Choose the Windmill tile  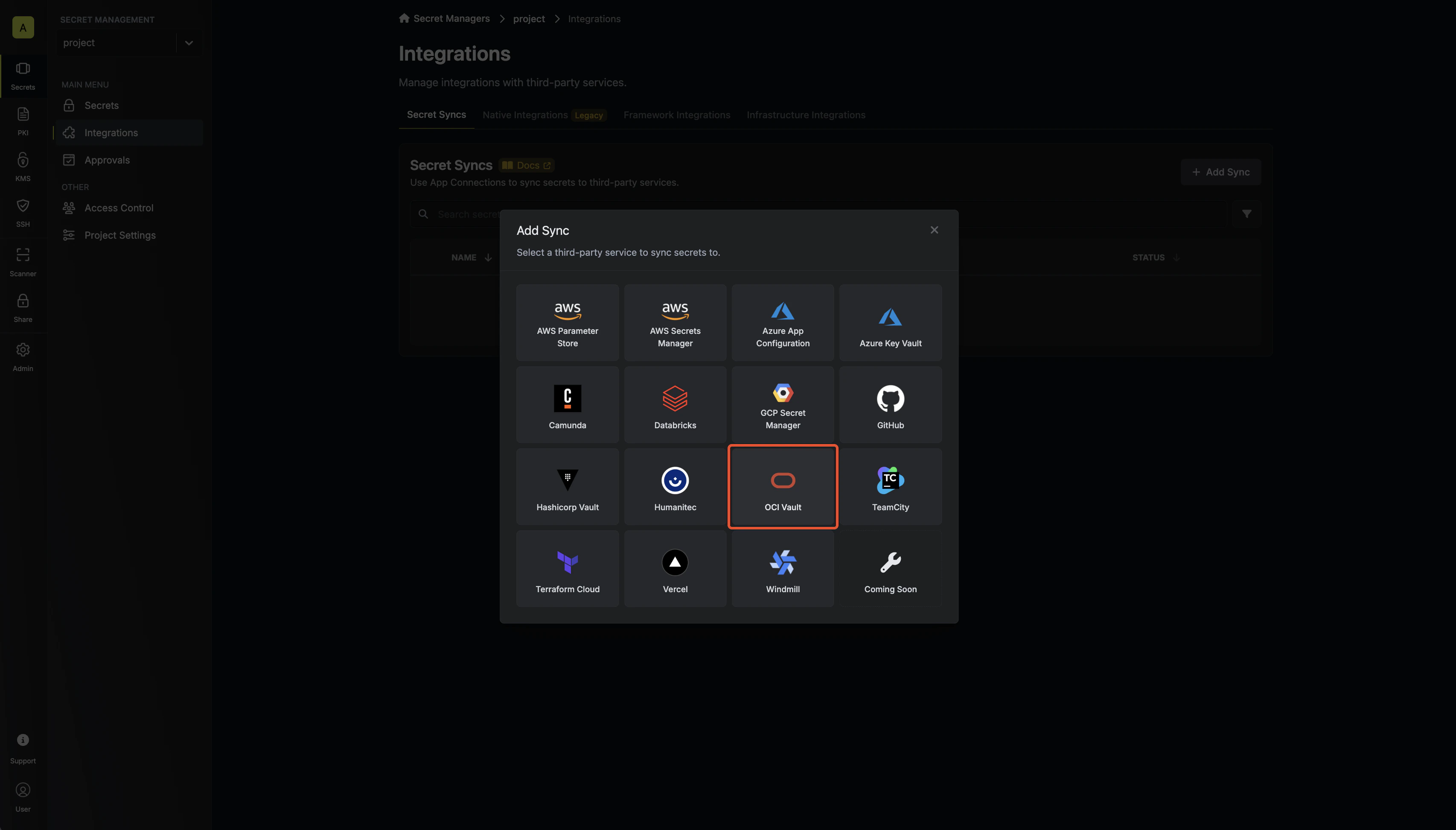(783, 569)
